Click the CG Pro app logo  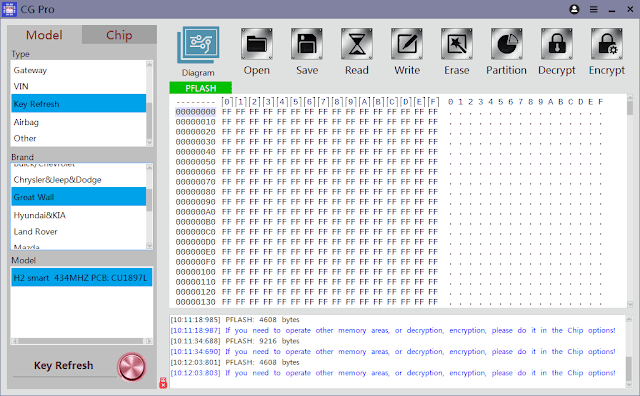pos(9,9)
